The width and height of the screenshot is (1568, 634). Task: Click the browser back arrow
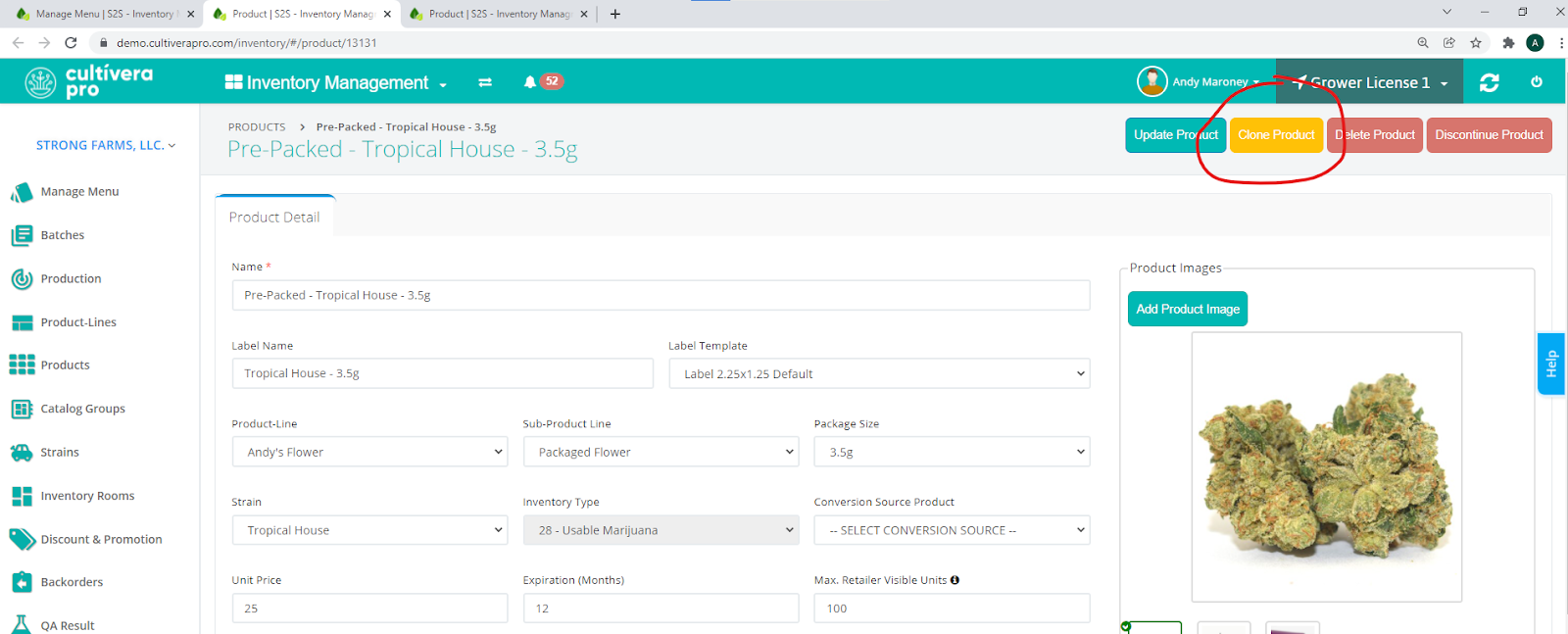[18, 42]
